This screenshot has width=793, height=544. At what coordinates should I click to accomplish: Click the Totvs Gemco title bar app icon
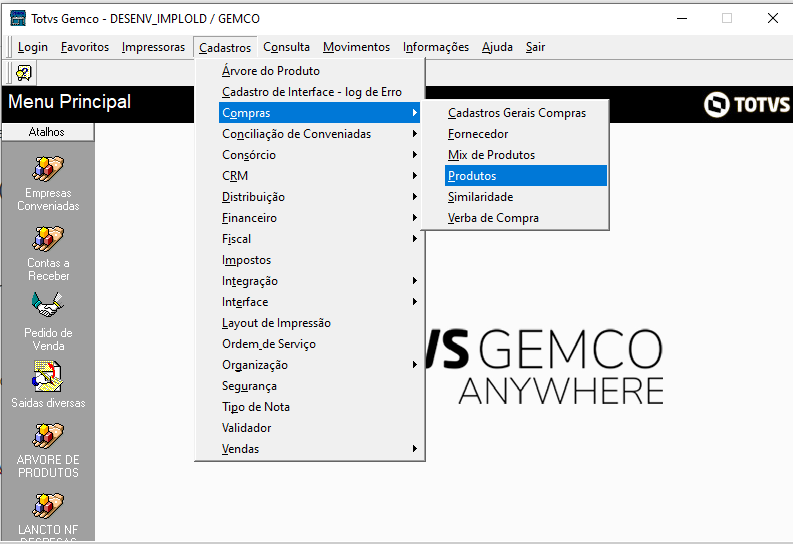[x=18, y=18]
